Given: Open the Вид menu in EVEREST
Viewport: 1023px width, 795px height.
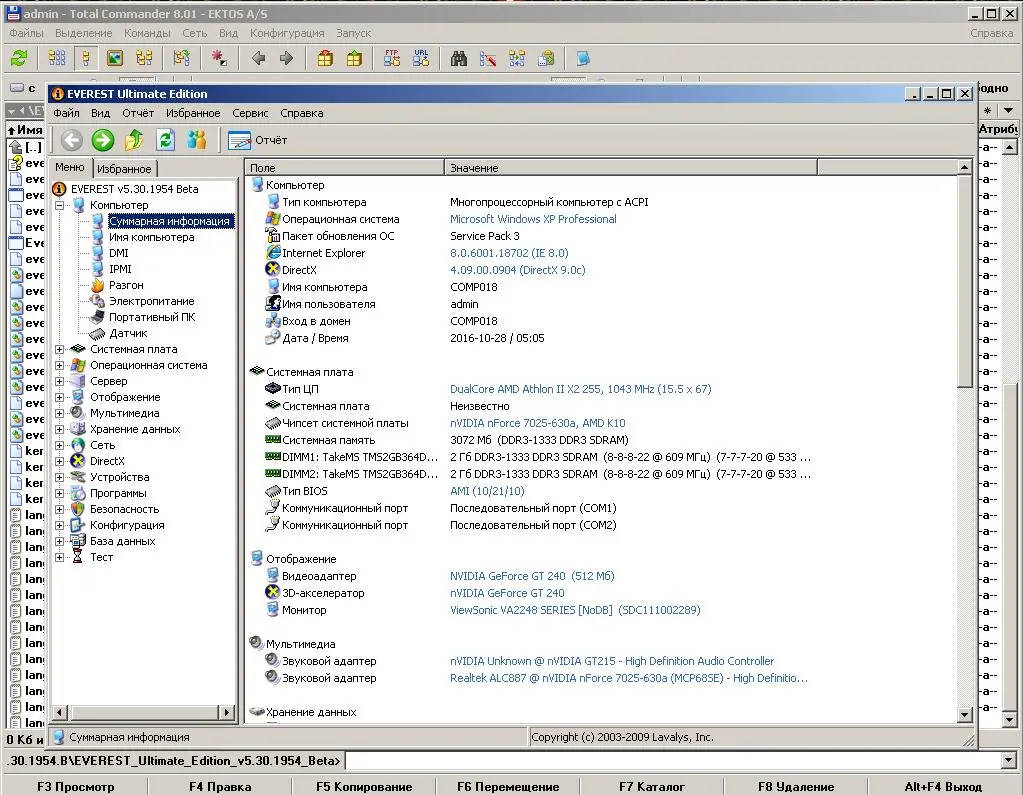Looking at the screenshot, I should (100, 113).
